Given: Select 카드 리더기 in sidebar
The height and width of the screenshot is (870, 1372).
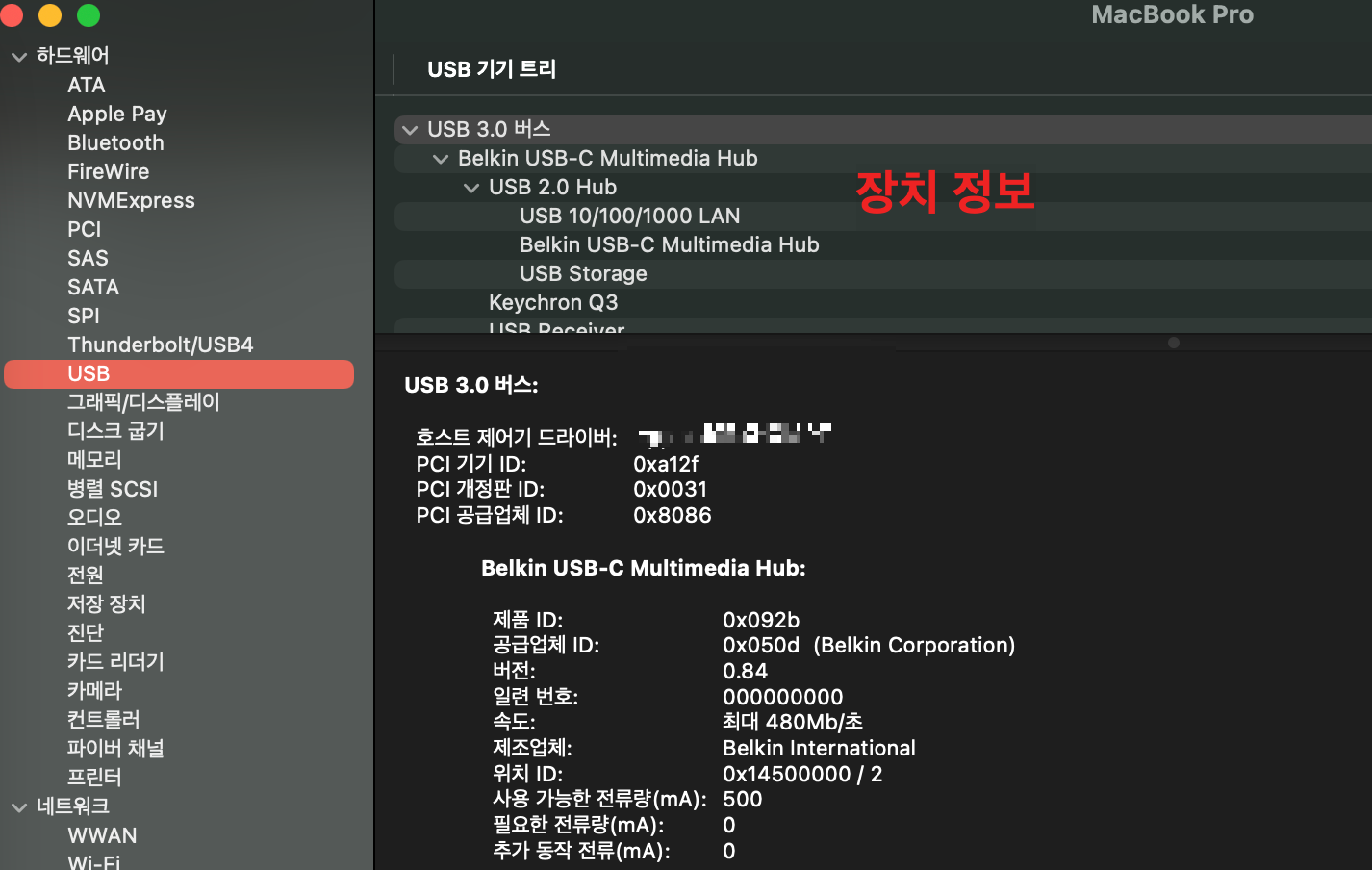Looking at the screenshot, I should (115, 662).
